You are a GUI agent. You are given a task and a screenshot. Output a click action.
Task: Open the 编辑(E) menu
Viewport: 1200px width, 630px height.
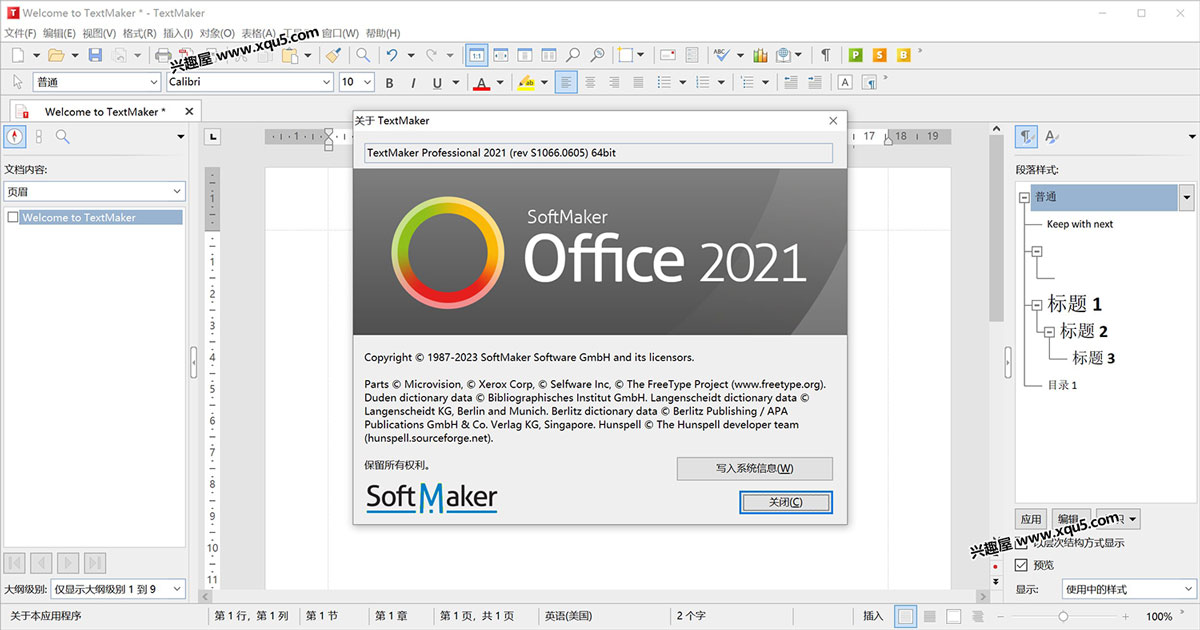(59, 33)
